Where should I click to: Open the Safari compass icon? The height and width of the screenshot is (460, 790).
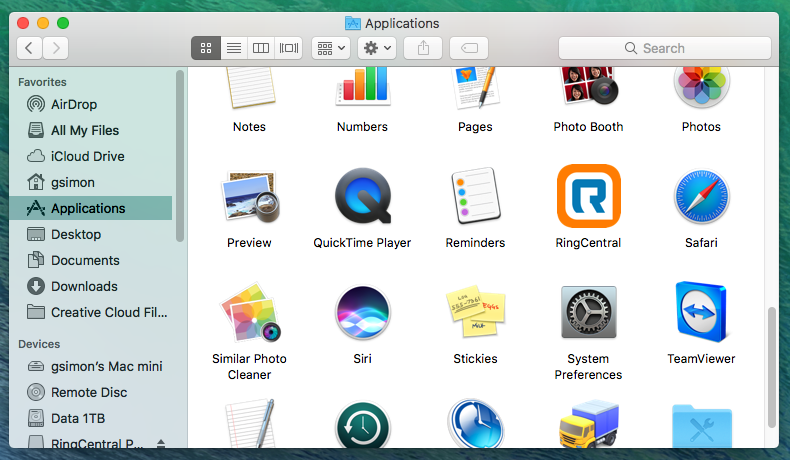(x=700, y=197)
